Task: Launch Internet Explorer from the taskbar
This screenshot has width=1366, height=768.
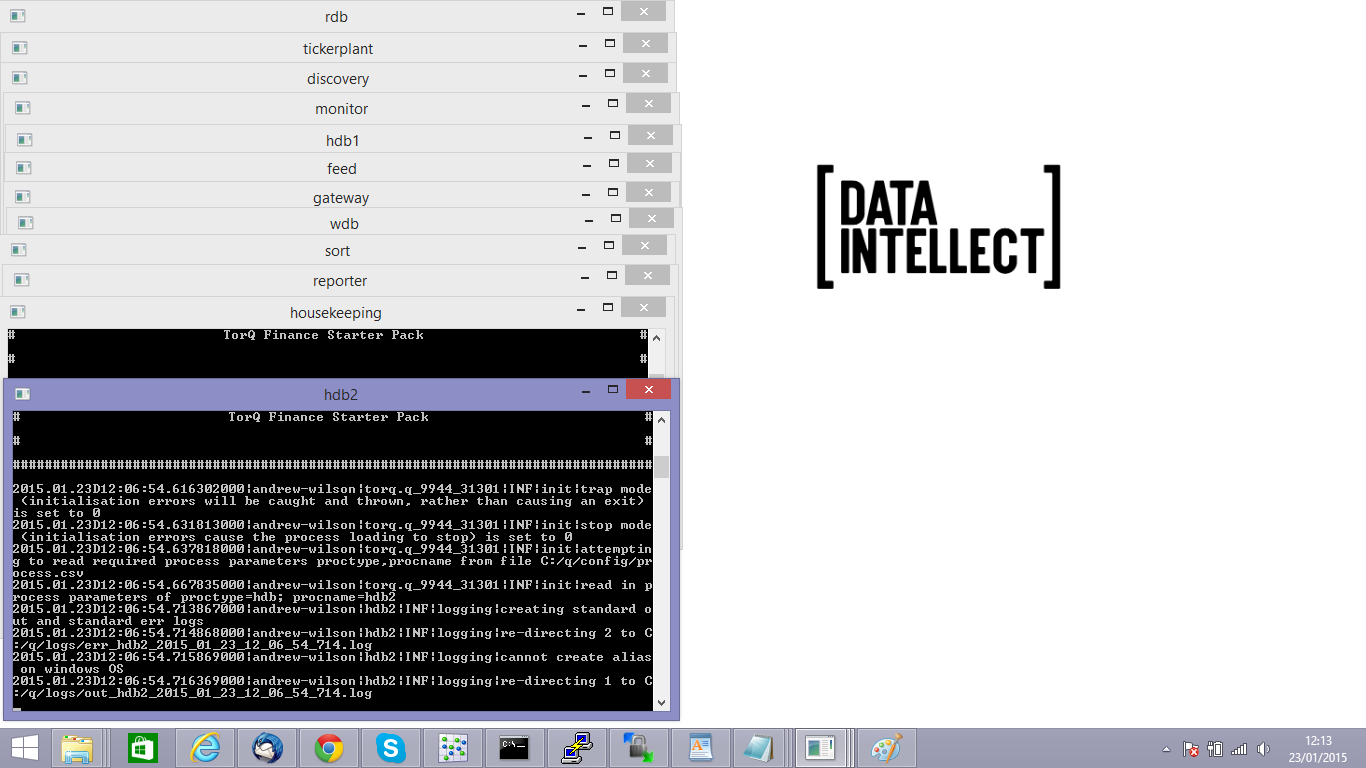Action: pos(206,748)
